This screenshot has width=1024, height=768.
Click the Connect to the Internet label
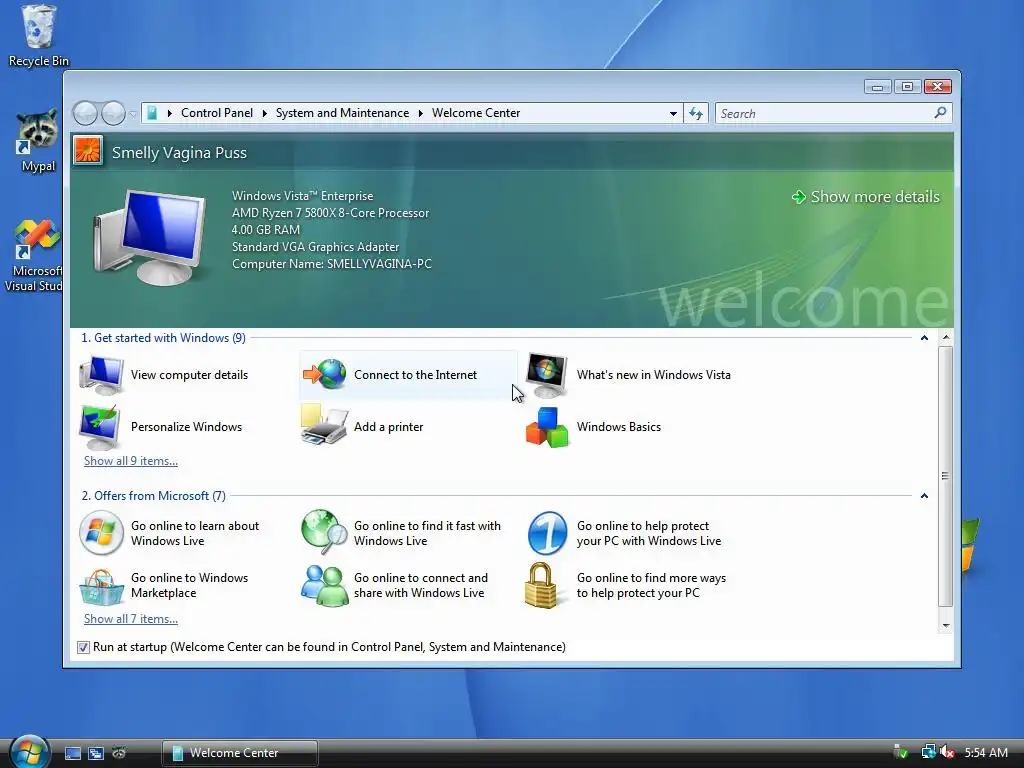[x=415, y=375]
